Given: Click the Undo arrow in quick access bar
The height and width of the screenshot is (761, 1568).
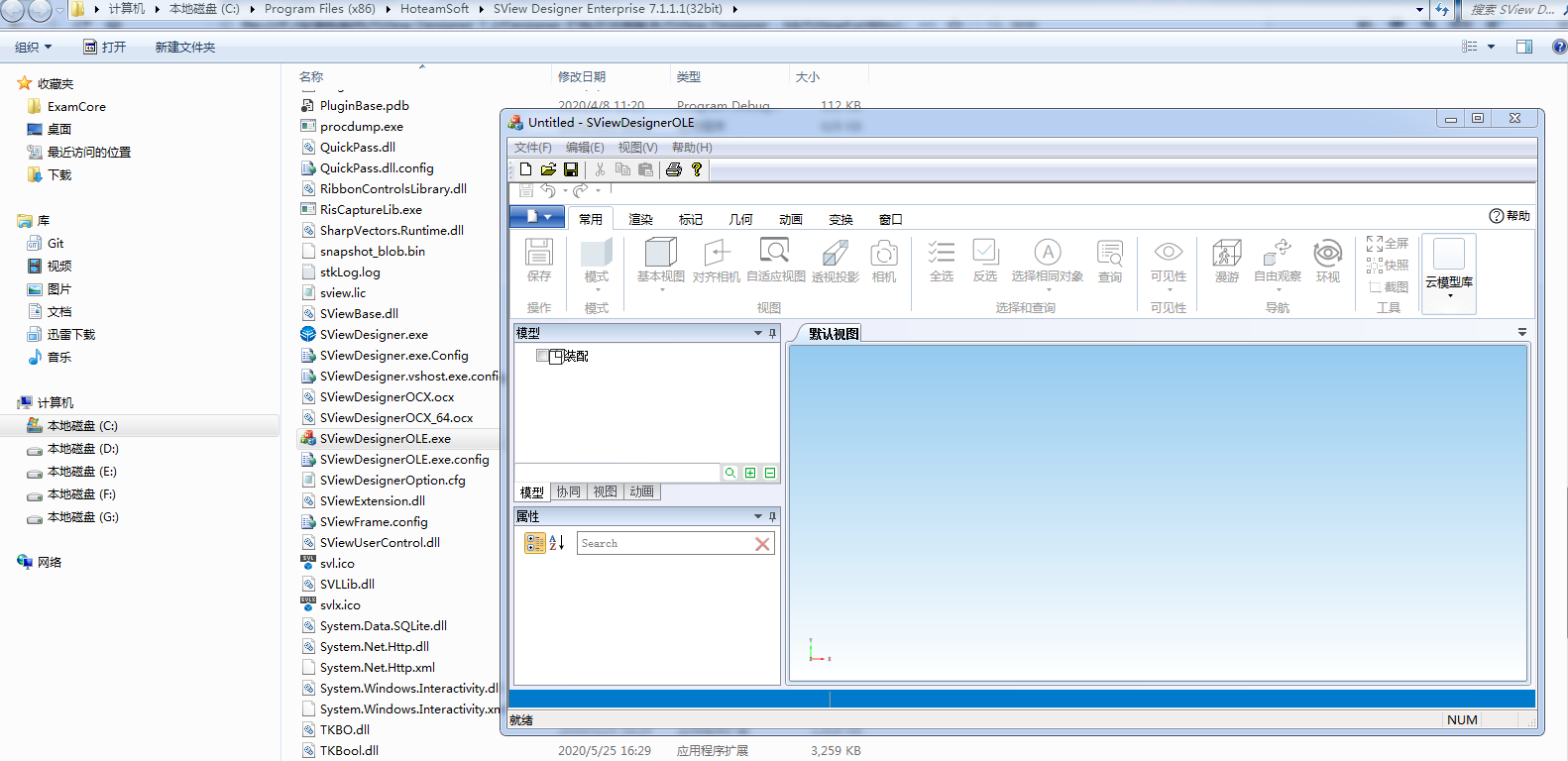Looking at the screenshot, I should tap(548, 190).
